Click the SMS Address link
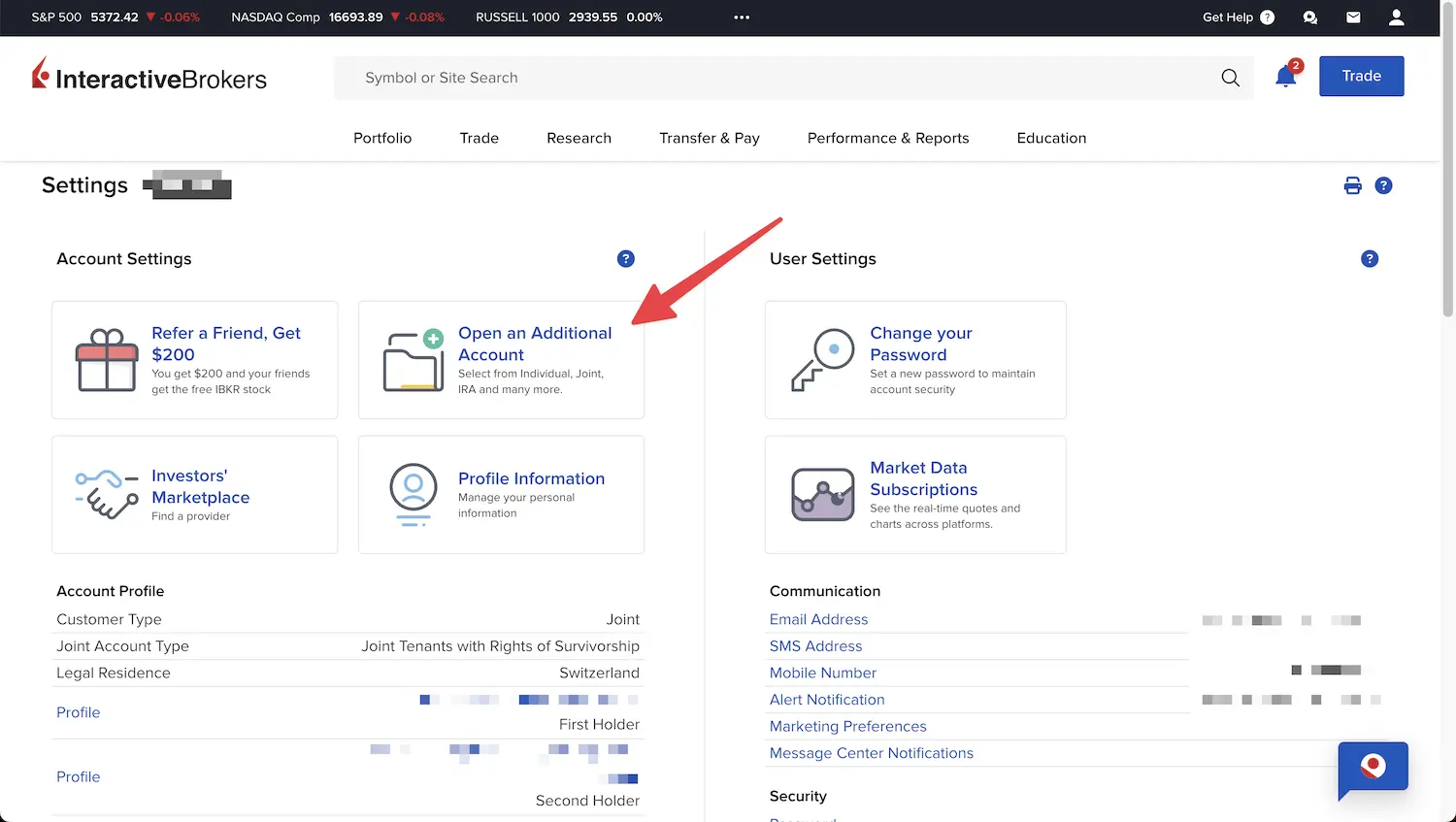Viewport: 1456px width, 822px height. (815, 646)
